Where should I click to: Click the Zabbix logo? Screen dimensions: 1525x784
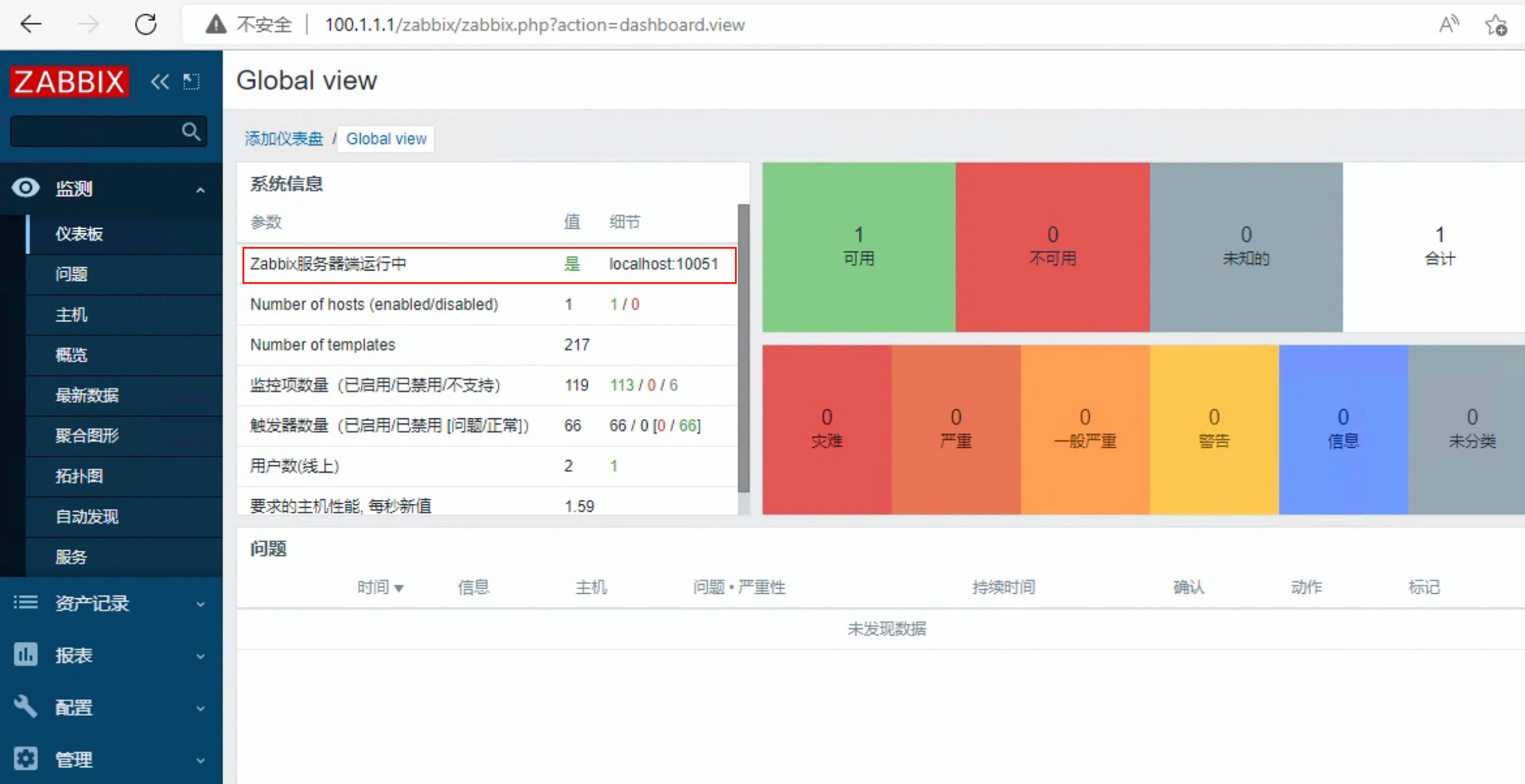pos(69,82)
